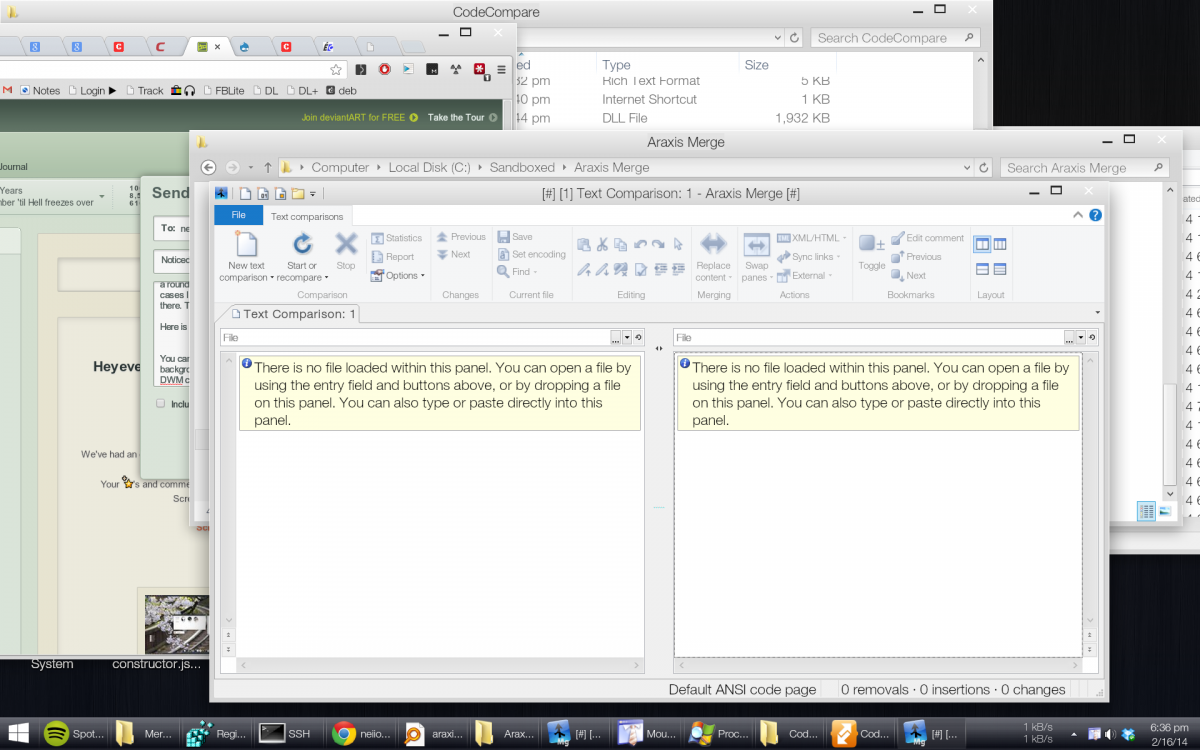Image resolution: width=1200 pixels, height=750 pixels.
Task: Click the open folder icon in quick access toolbar
Action: (x=298, y=193)
